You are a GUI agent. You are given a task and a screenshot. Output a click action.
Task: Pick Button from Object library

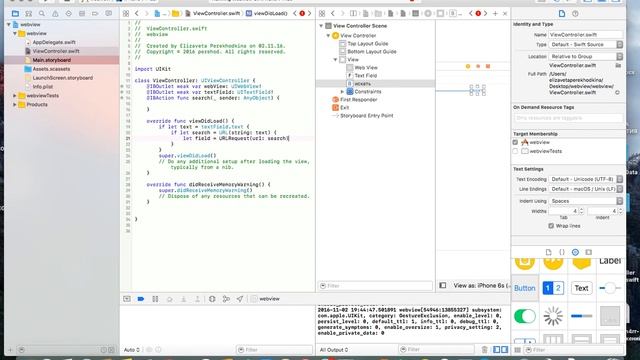point(524,288)
